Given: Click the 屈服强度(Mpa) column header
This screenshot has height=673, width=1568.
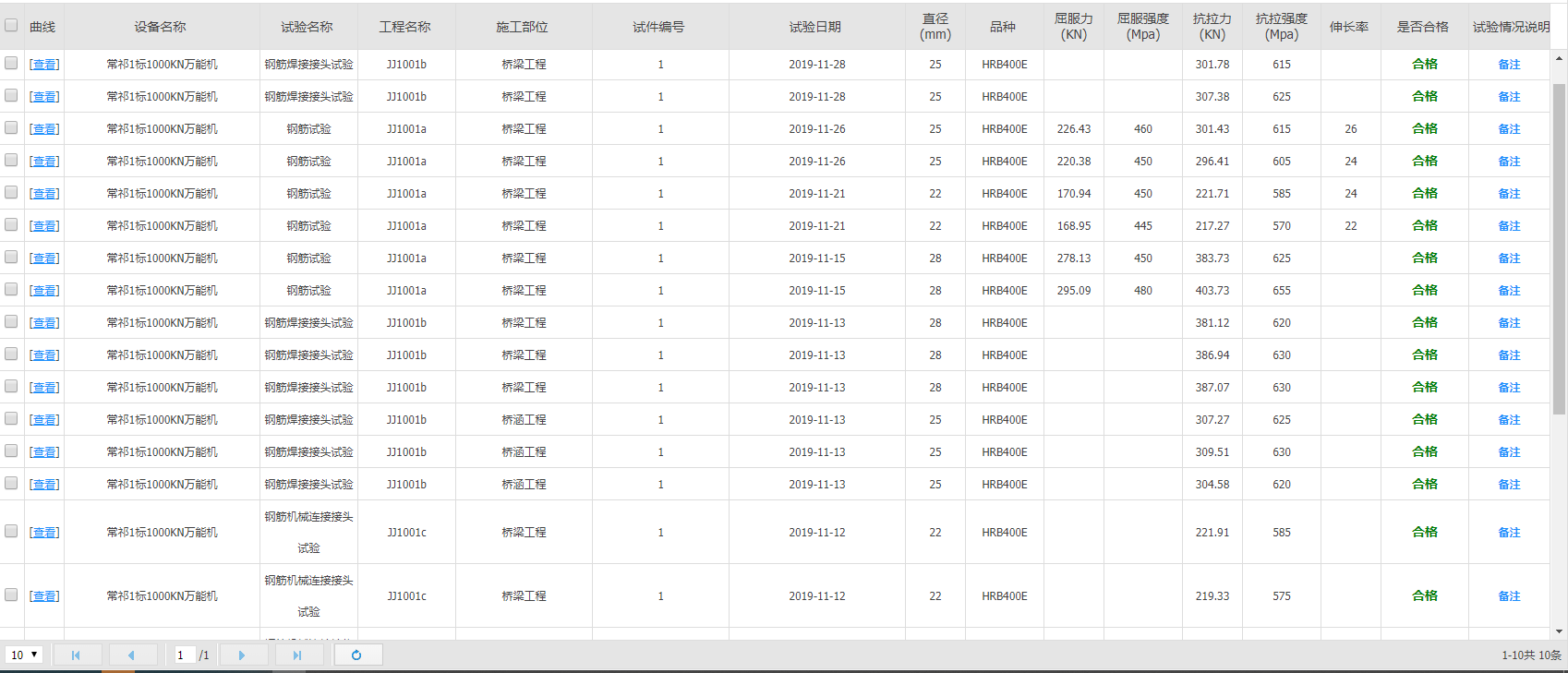Looking at the screenshot, I should pos(1143,27).
